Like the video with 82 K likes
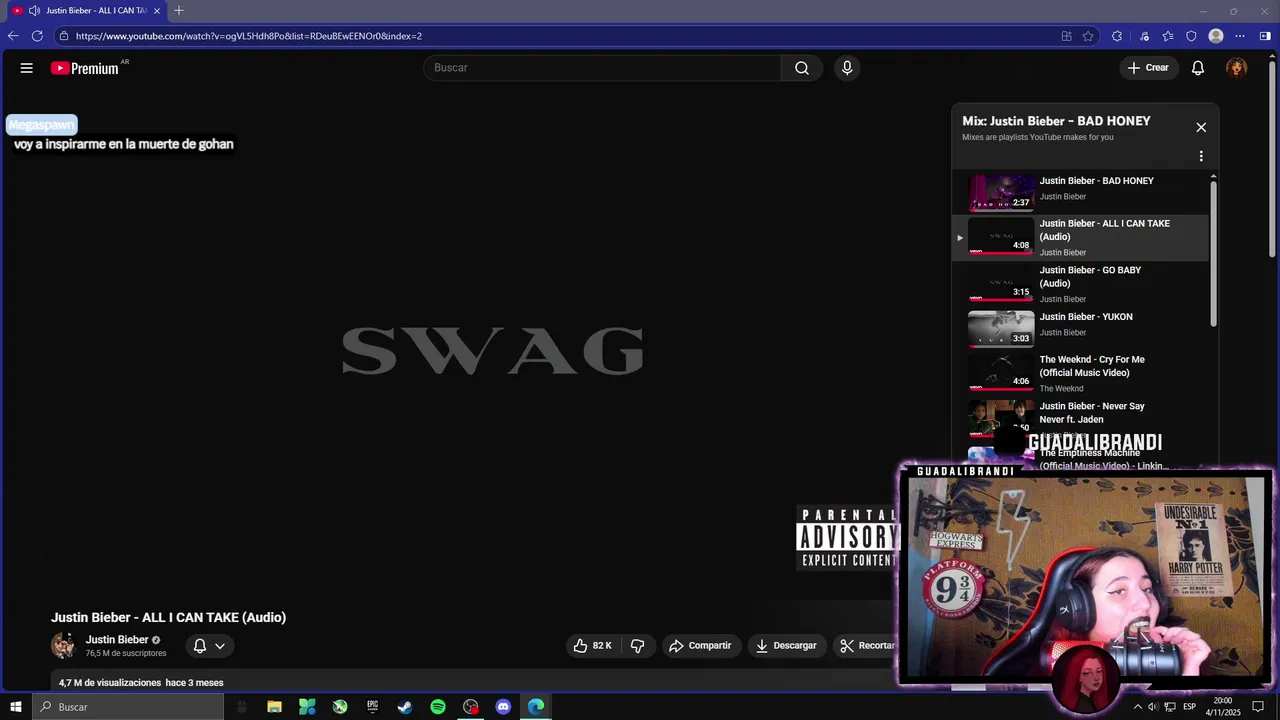Viewport: 1280px width, 720px height. [592, 646]
